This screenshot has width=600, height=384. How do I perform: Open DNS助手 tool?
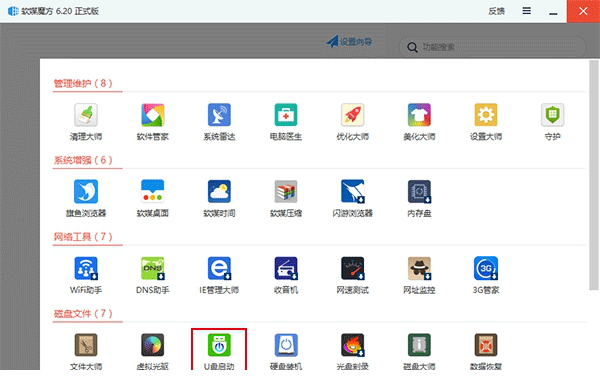pos(152,275)
